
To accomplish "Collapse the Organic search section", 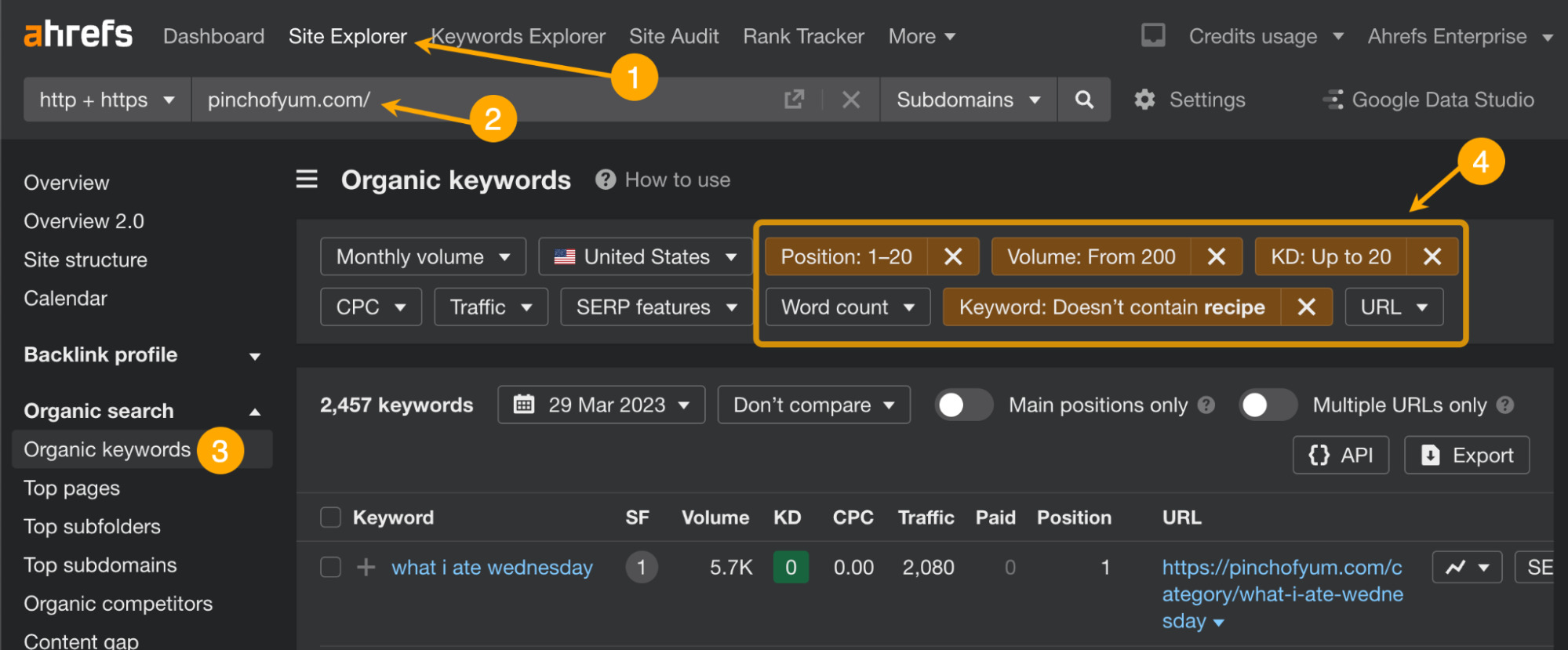I will 141,411.
